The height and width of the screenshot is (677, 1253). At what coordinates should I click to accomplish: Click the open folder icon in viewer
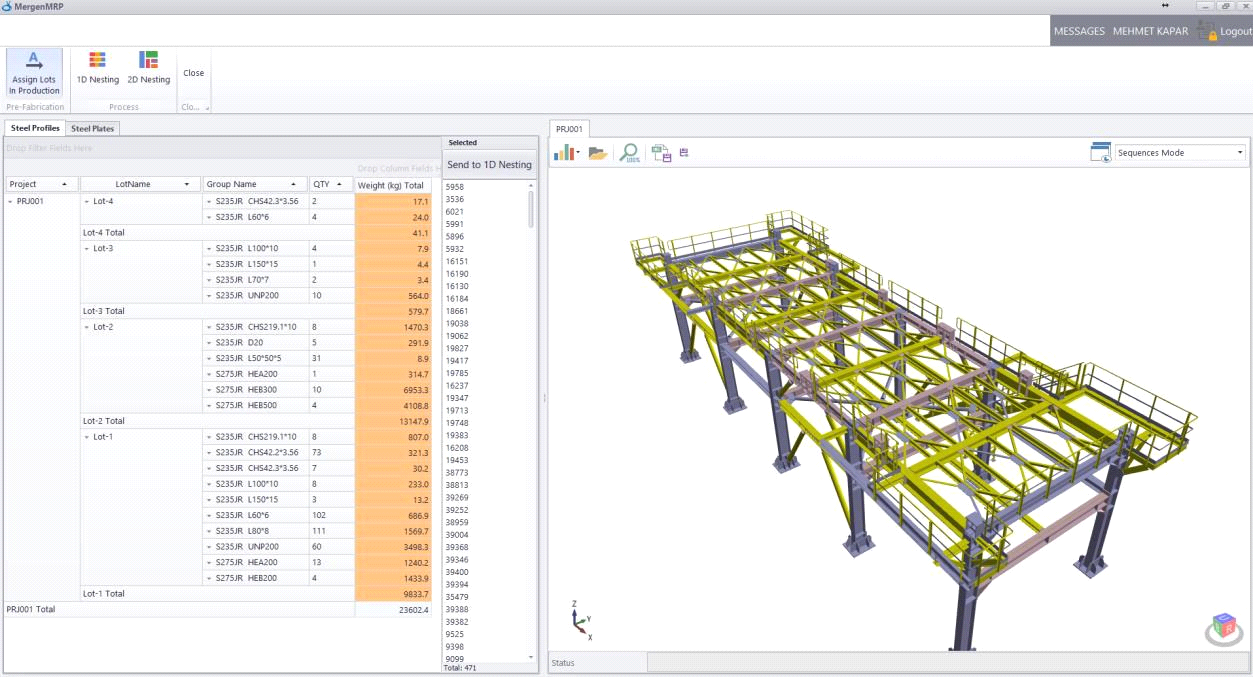[x=598, y=153]
